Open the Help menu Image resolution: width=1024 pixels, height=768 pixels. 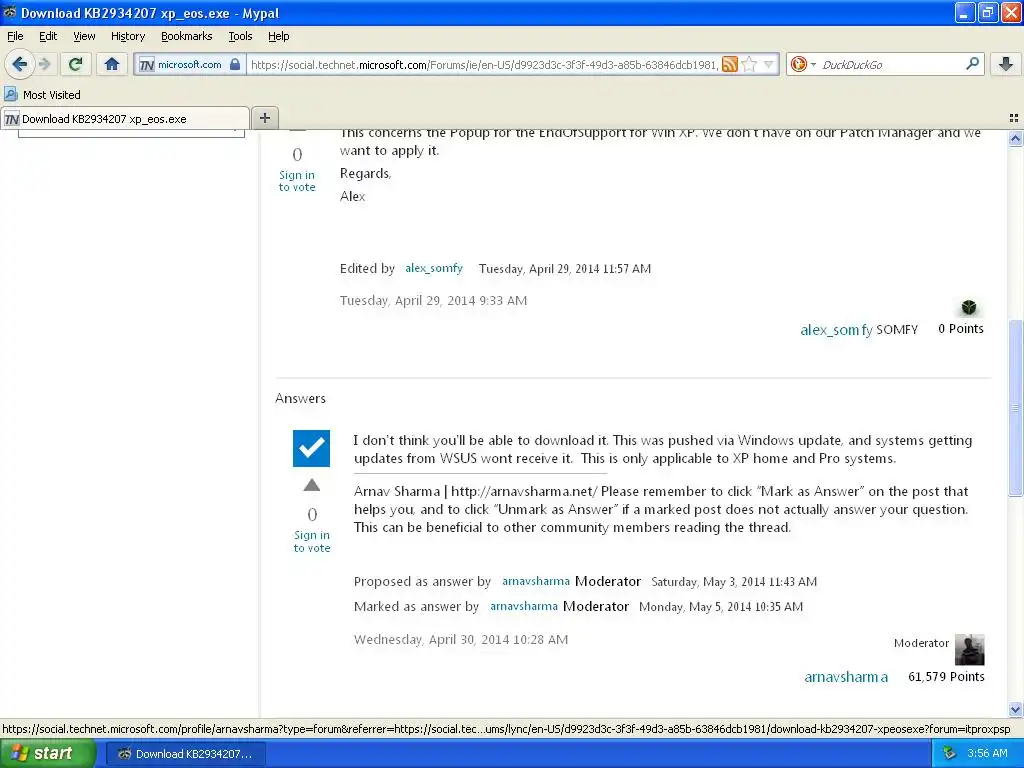click(278, 36)
